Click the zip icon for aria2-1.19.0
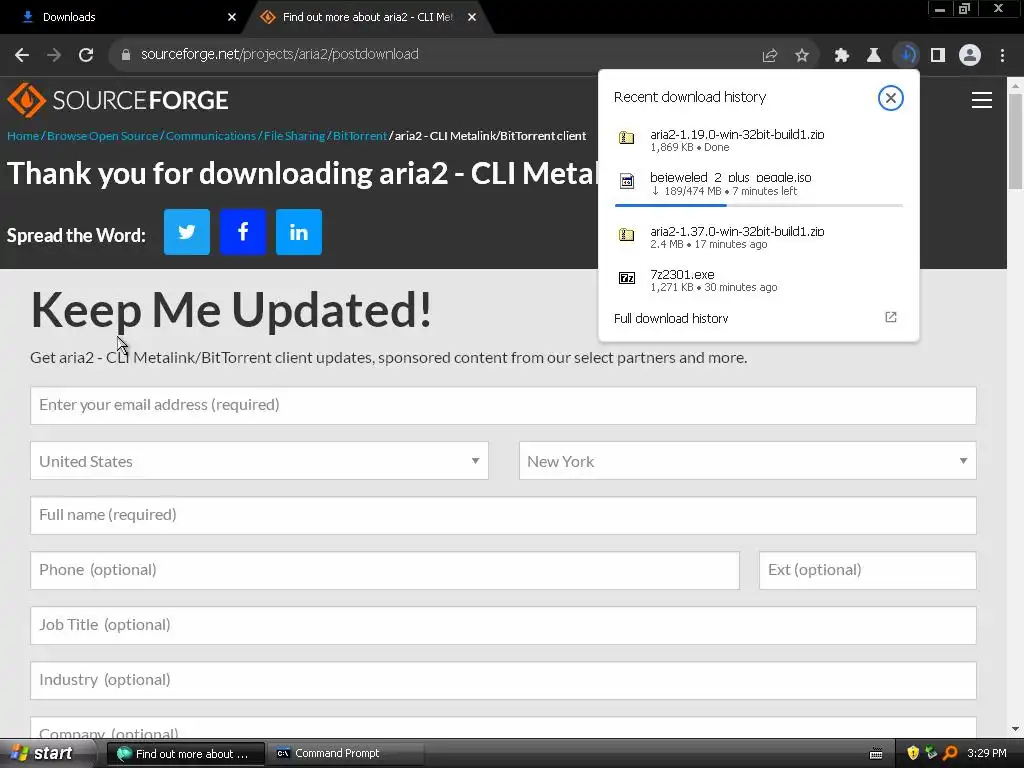Viewport: 1024px width, 768px height. point(626,138)
